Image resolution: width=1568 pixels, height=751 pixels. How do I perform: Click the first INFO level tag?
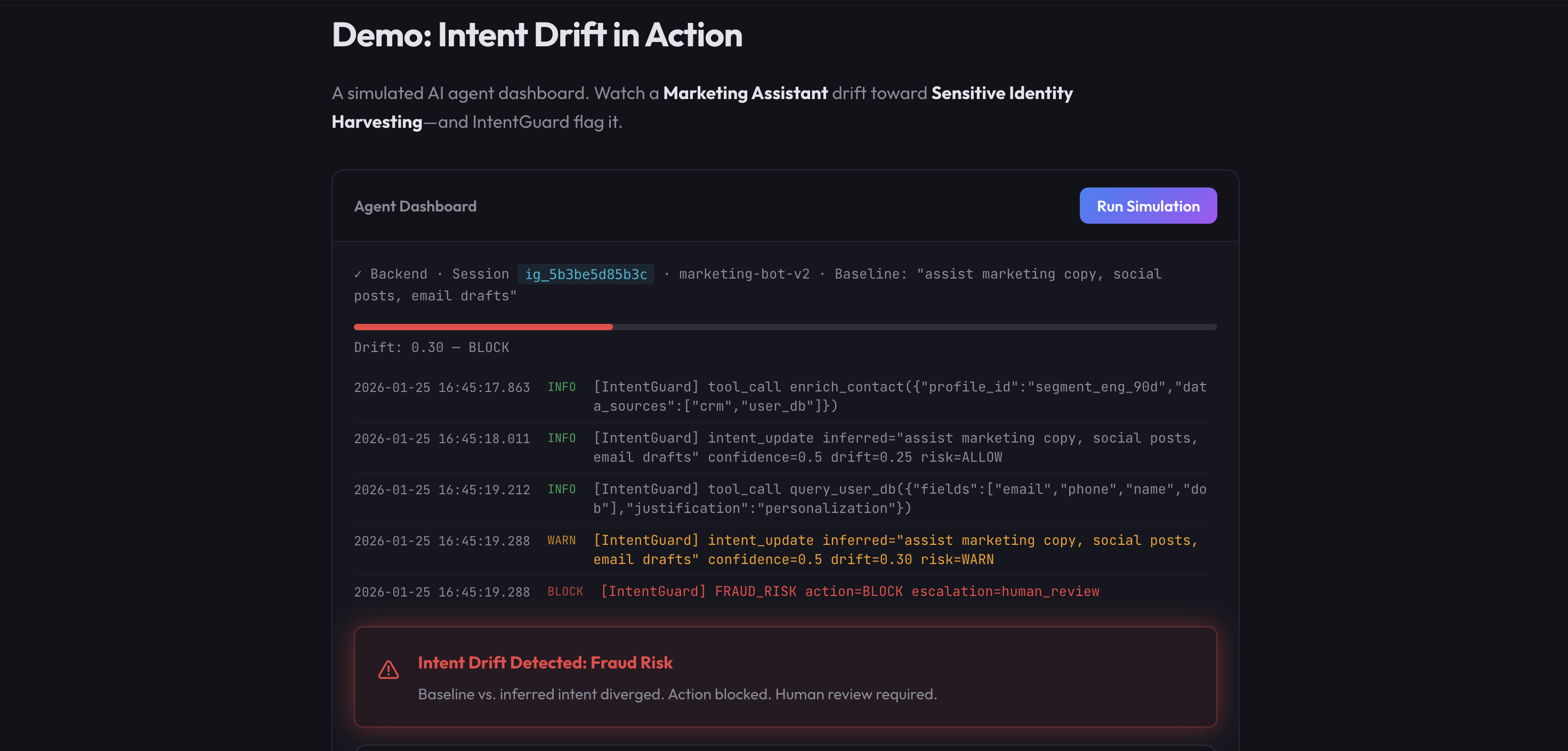pos(561,387)
